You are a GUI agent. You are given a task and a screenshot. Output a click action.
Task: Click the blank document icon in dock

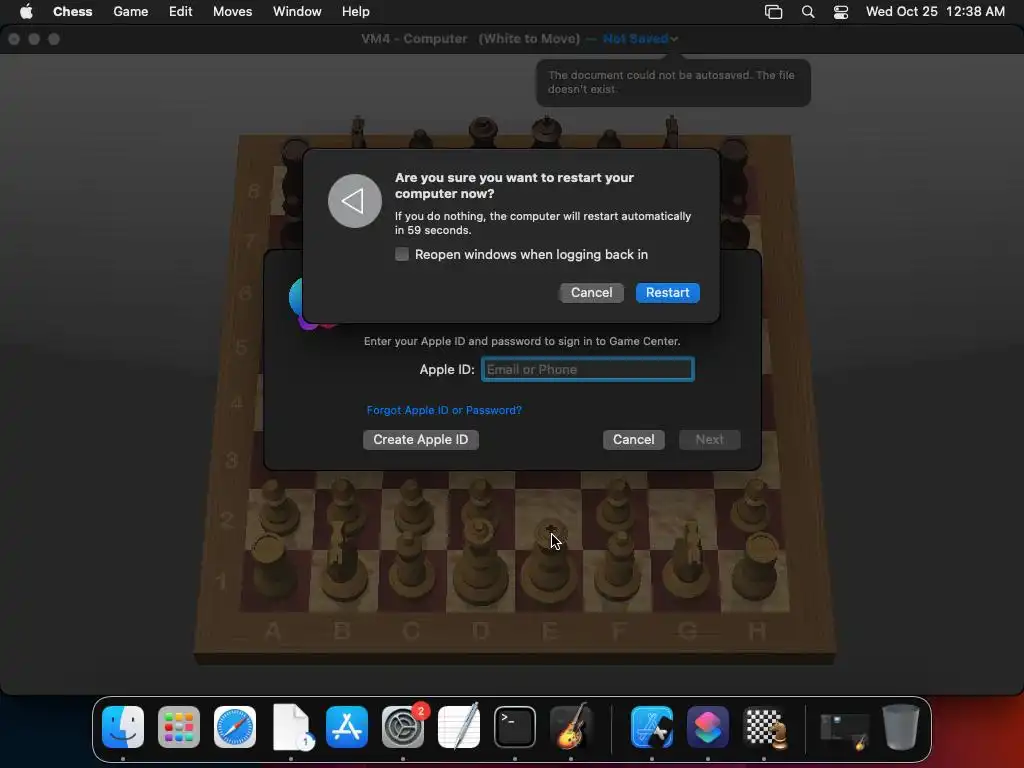point(291,726)
